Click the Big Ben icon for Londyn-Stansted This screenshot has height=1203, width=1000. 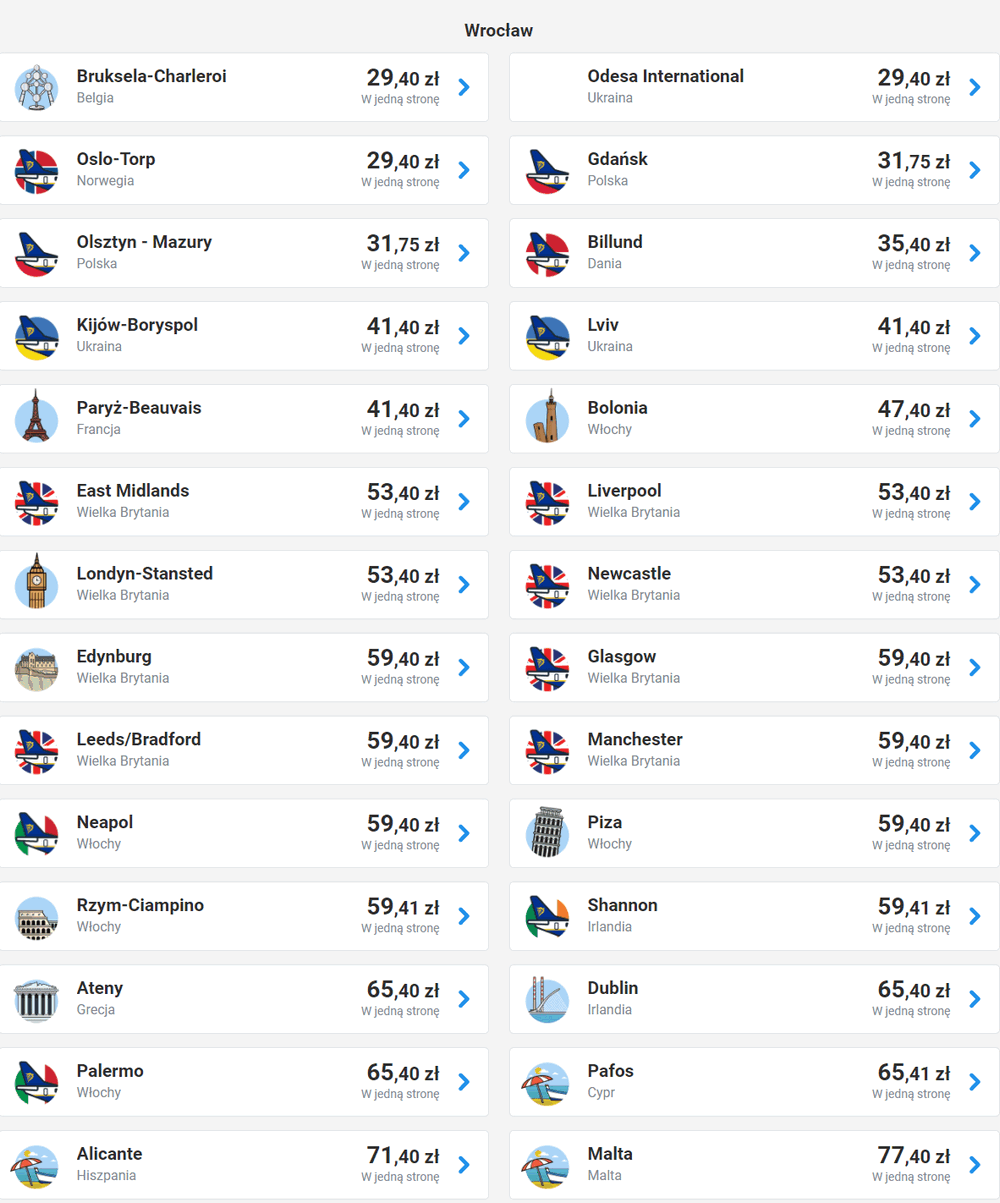(37, 582)
